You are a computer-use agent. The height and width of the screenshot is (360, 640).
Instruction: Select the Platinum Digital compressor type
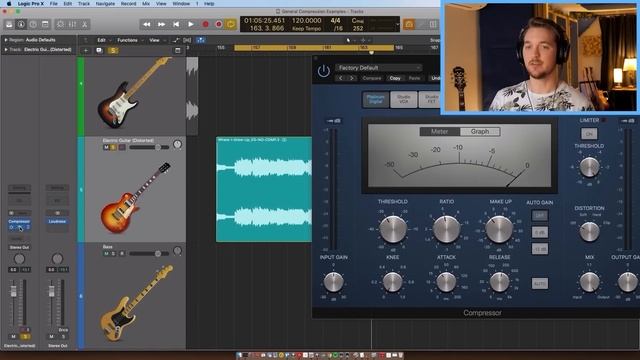(376, 99)
